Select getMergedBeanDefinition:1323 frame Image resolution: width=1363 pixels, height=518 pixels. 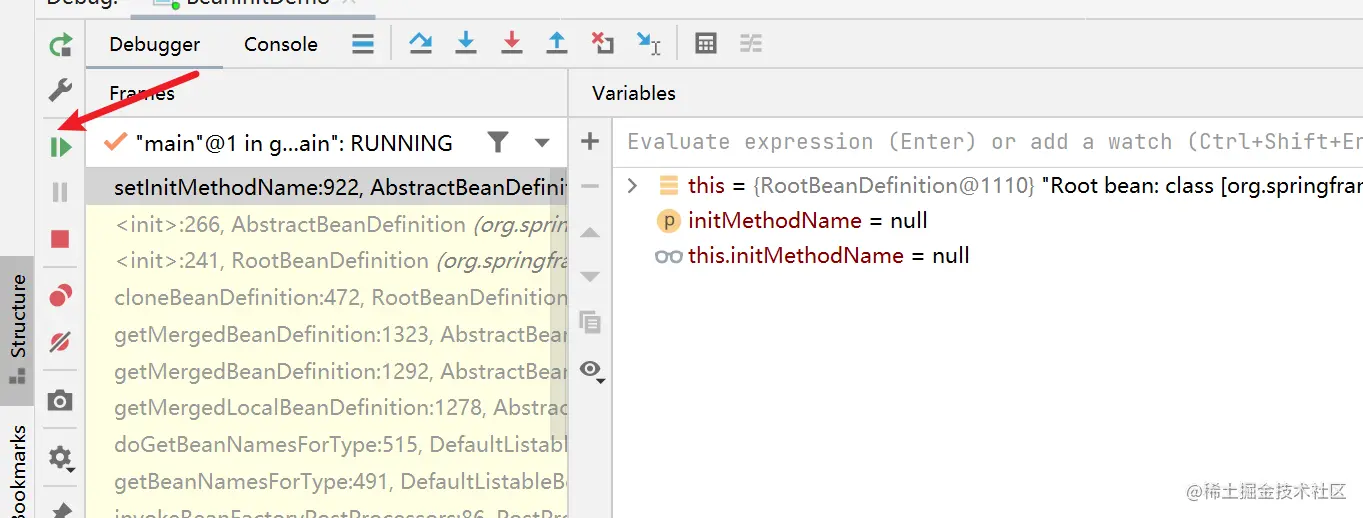327,334
